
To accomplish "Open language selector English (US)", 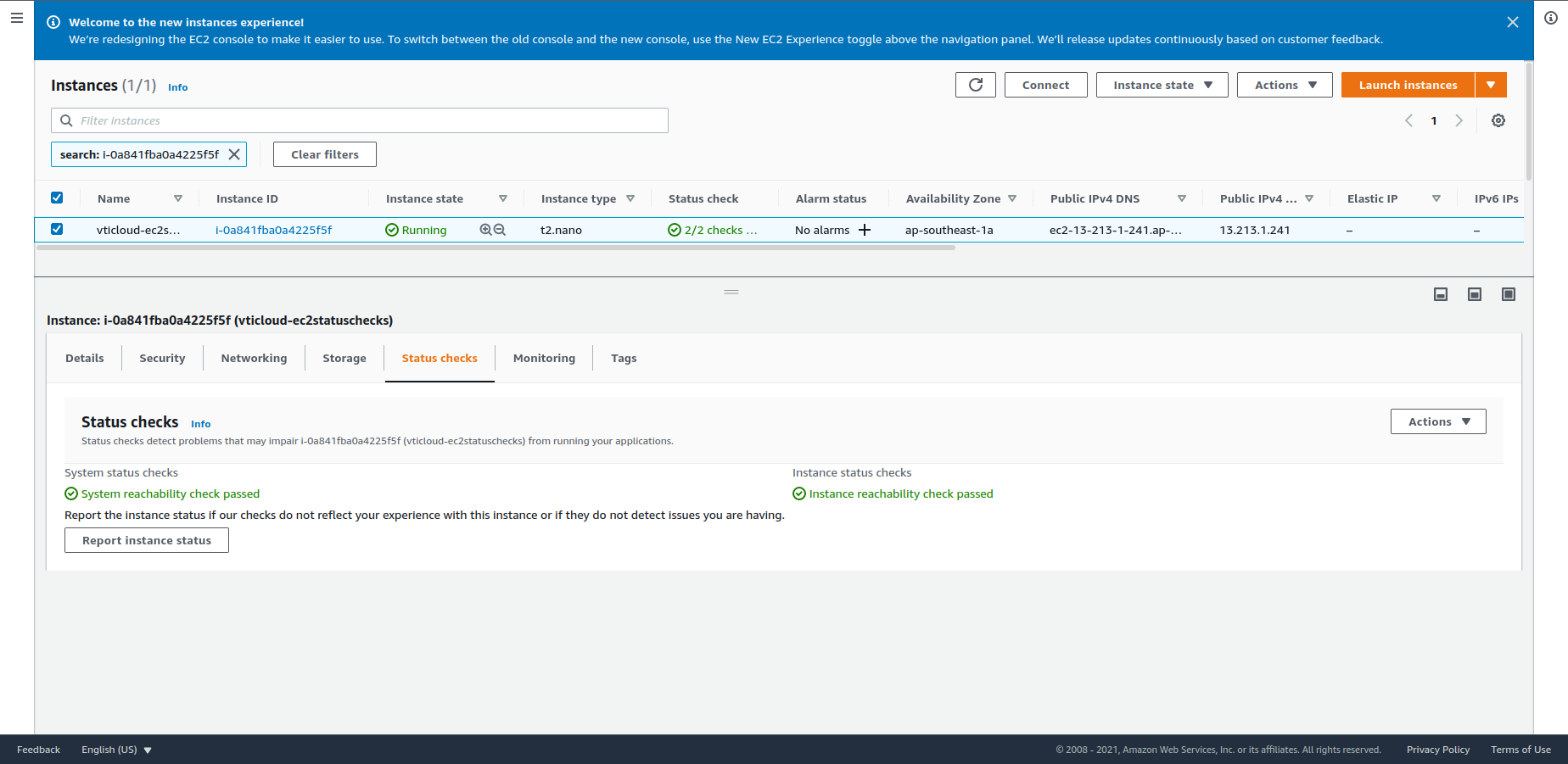I will 116,750.
